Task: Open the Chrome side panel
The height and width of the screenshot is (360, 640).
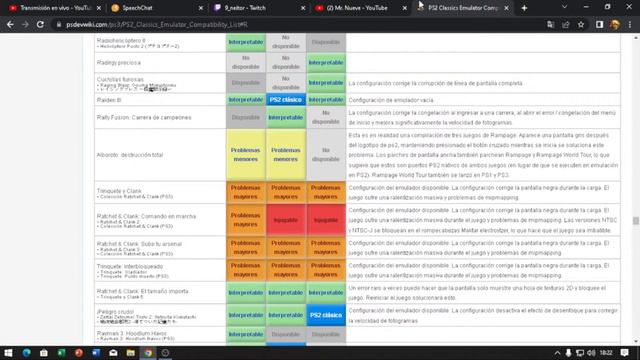Action: [599, 24]
